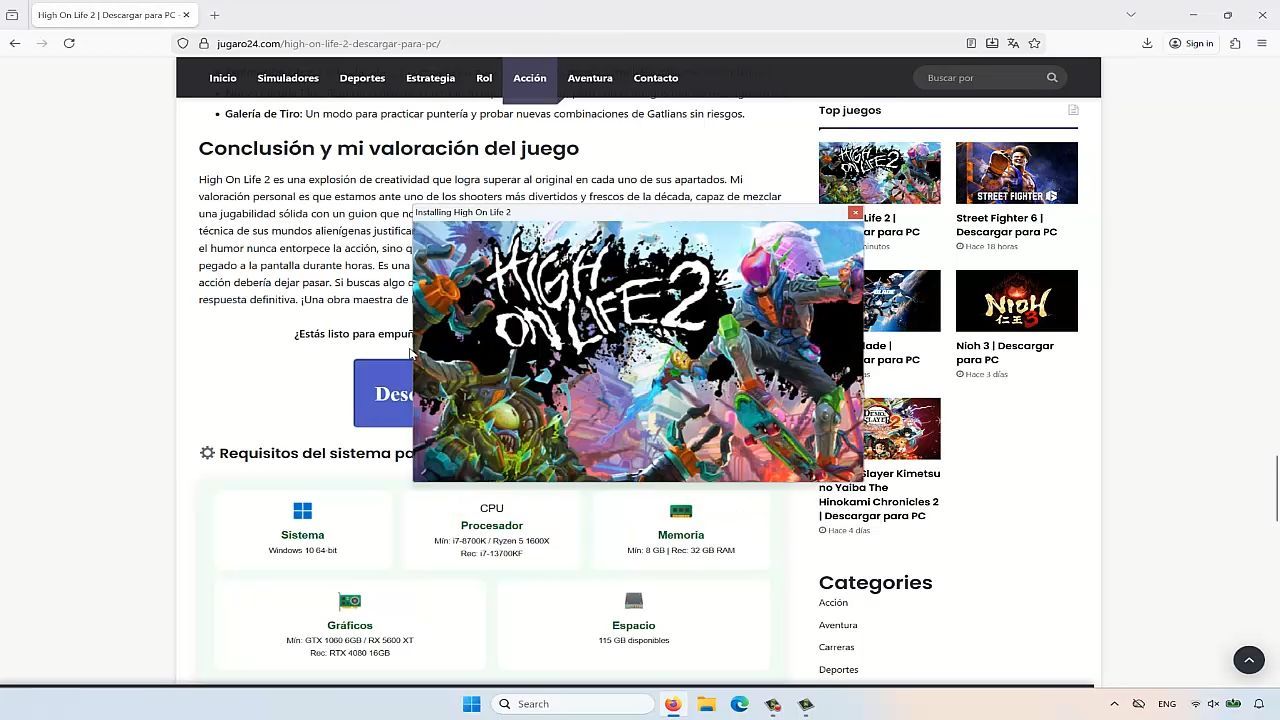
Task: Bookmark this page with the star icon
Action: click(1034, 43)
